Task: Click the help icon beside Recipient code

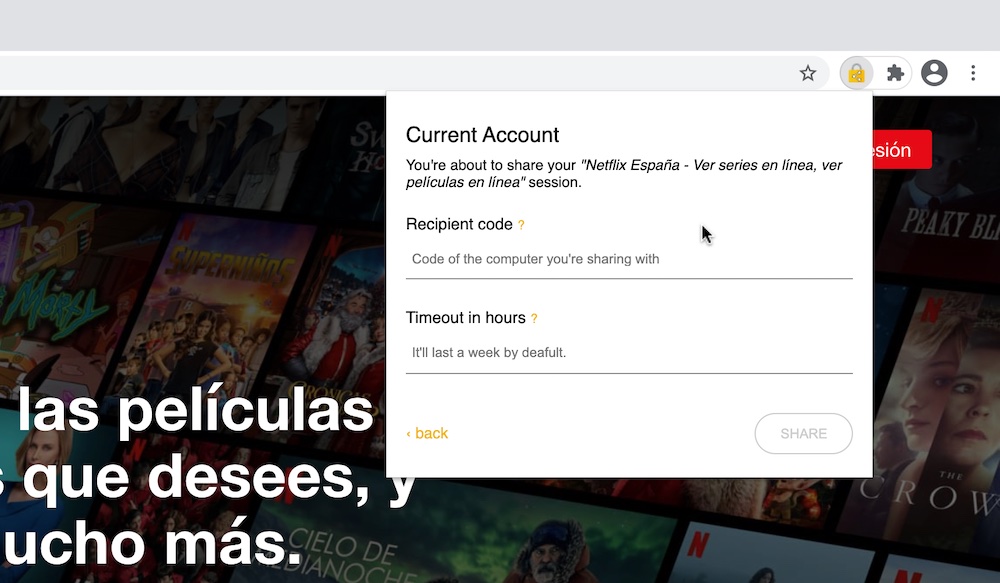Action: (521, 226)
